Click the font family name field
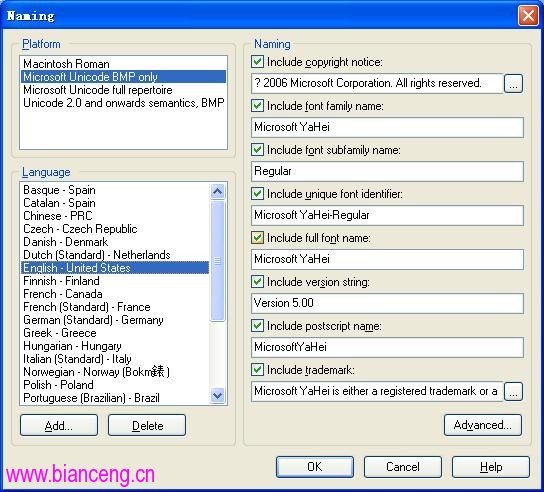The width and height of the screenshot is (544, 492). [x=387, y=127]
